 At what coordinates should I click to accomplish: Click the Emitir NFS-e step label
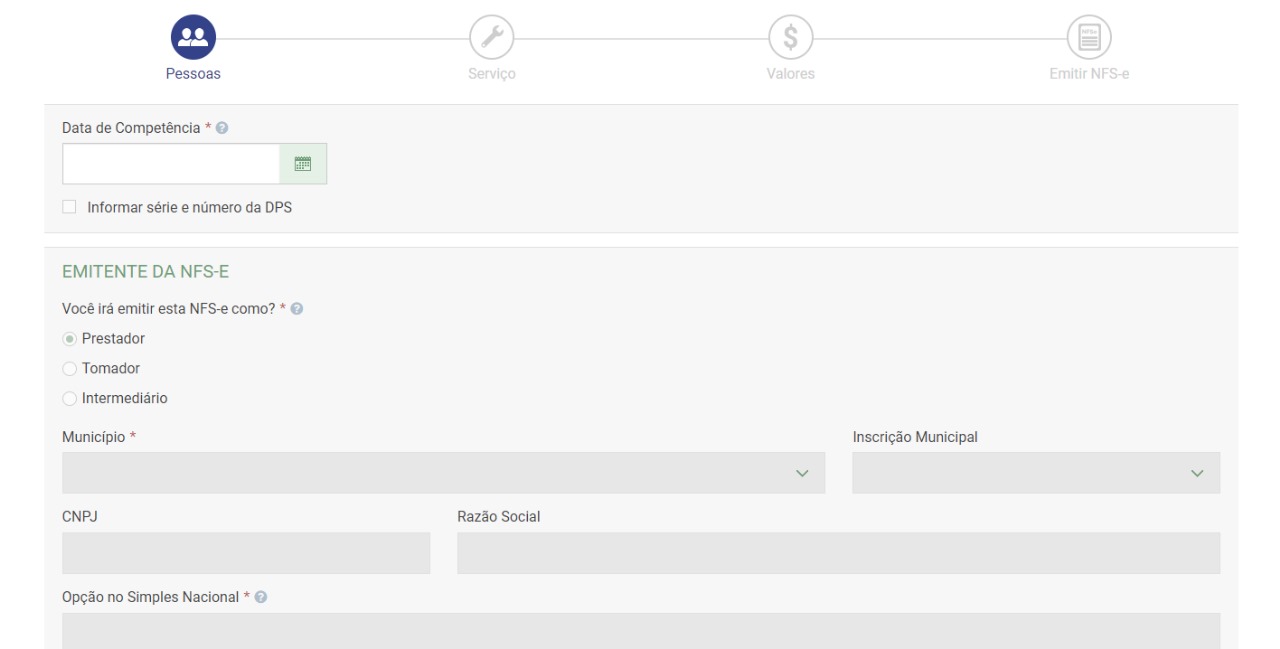click(1088, 74)
